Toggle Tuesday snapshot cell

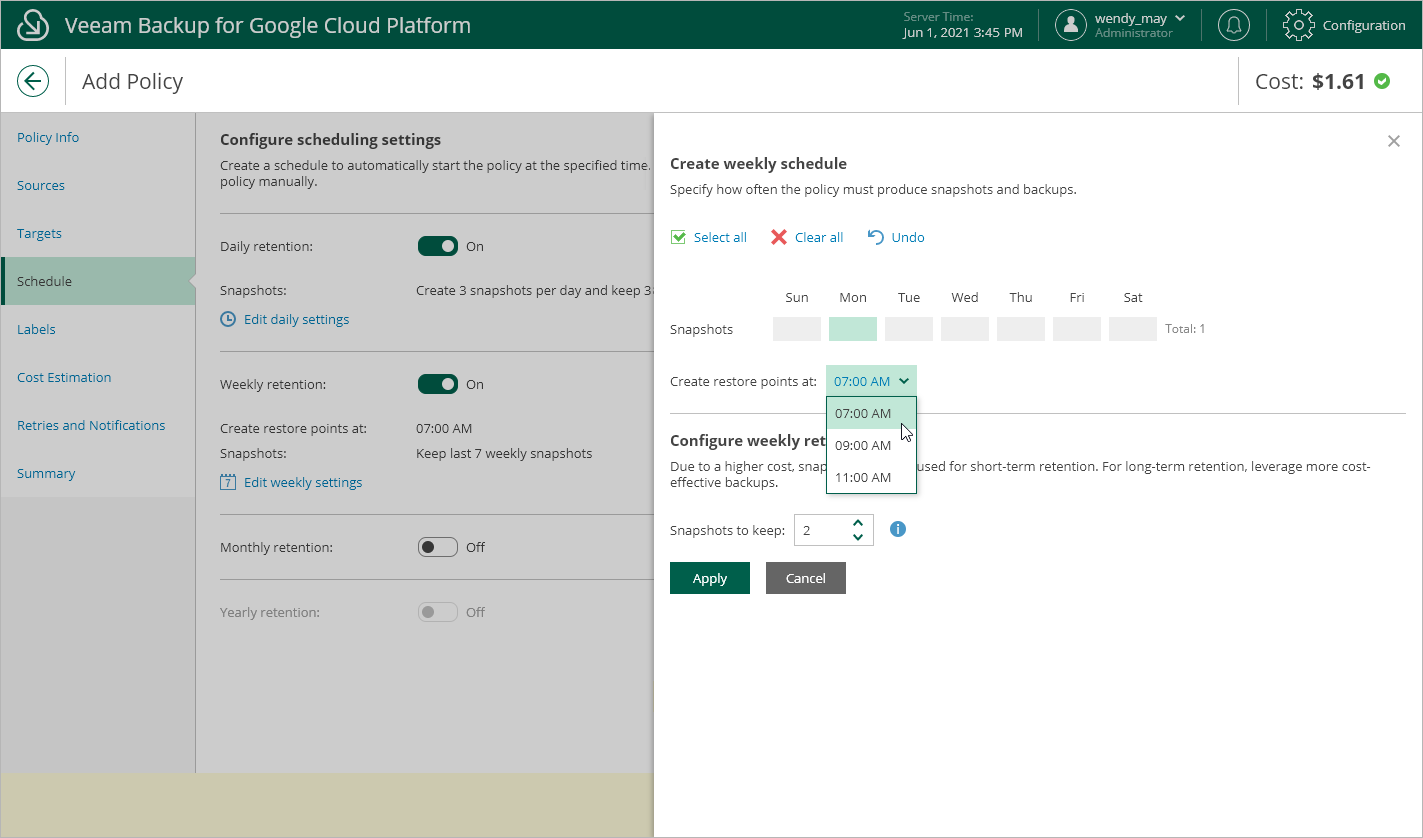point(909,329)
